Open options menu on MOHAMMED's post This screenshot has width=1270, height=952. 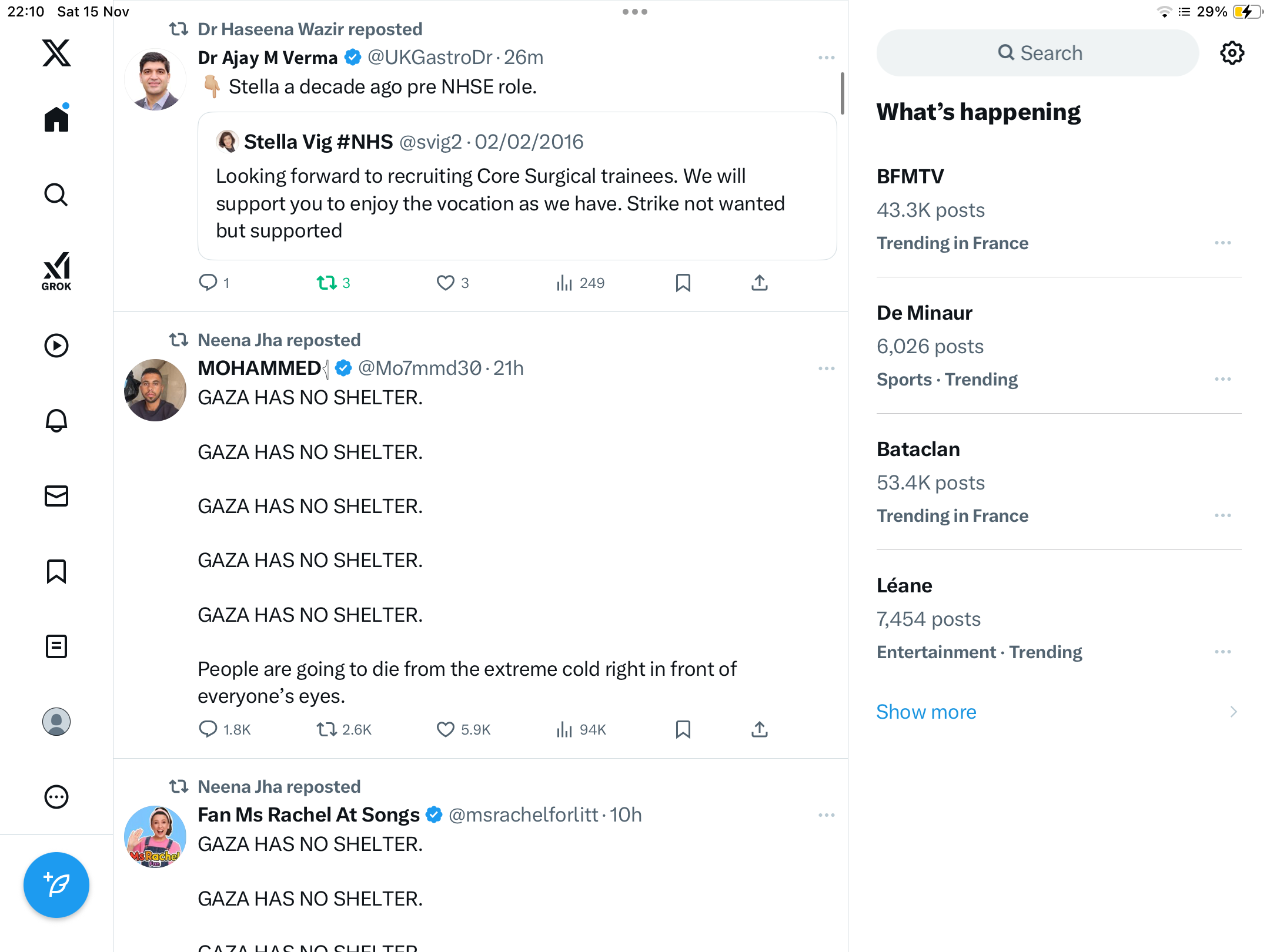tap(826, 368)
